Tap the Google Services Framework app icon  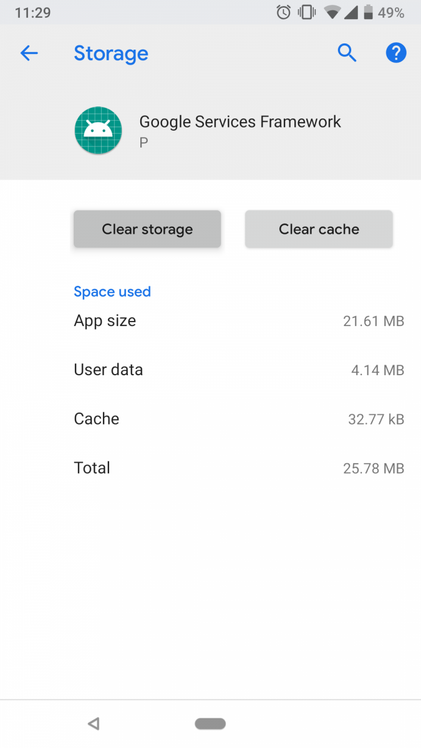(x=98, y=130)
